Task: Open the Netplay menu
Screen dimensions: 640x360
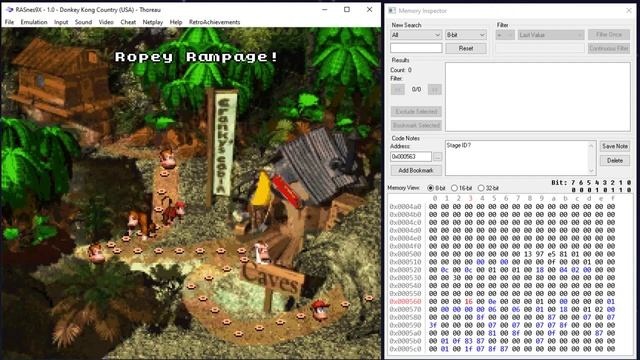Action: click(x=153, y=22)
